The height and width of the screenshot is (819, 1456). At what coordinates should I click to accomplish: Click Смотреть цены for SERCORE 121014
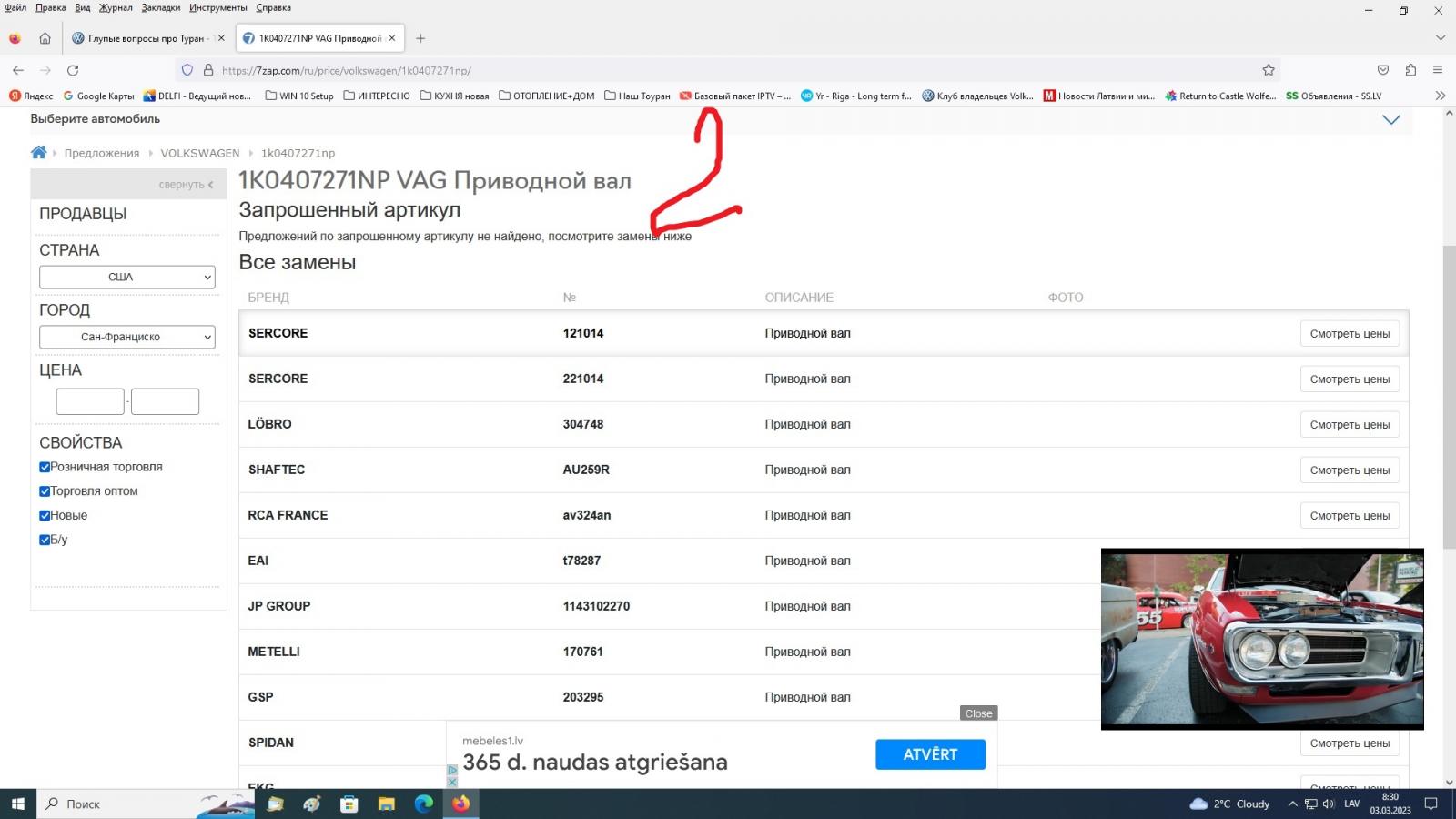click(x=1350, y=334)
